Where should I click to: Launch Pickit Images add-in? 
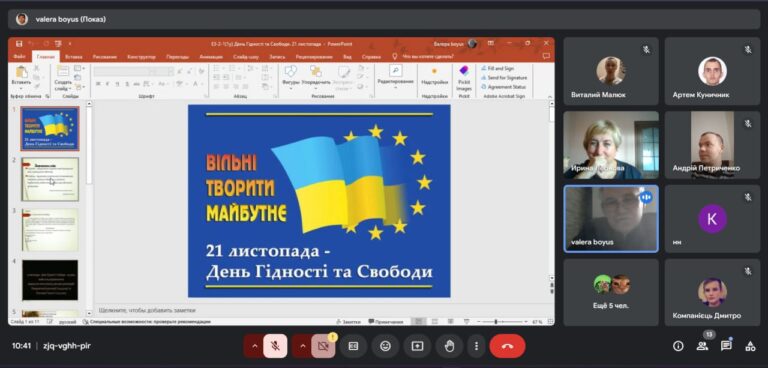464,77
